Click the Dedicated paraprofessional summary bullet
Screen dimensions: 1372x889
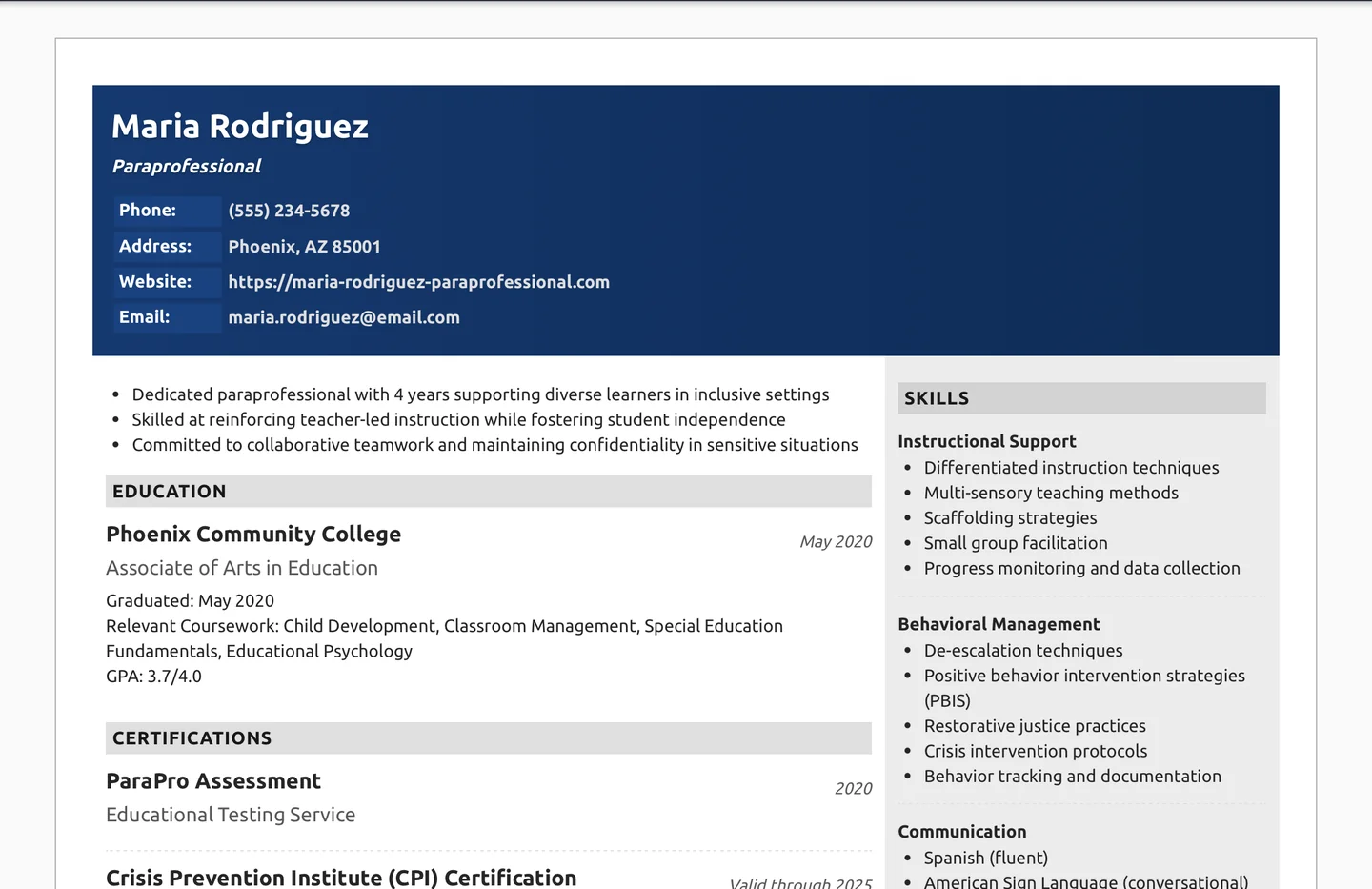point(480,394)
